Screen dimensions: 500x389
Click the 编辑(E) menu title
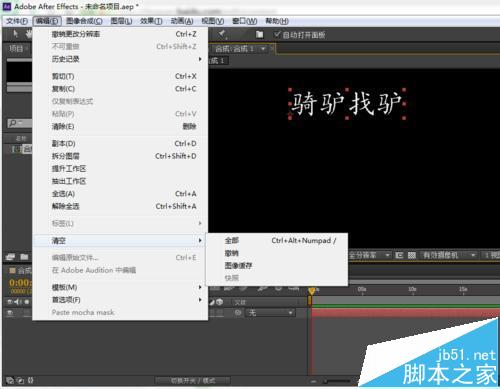point(47,21)
